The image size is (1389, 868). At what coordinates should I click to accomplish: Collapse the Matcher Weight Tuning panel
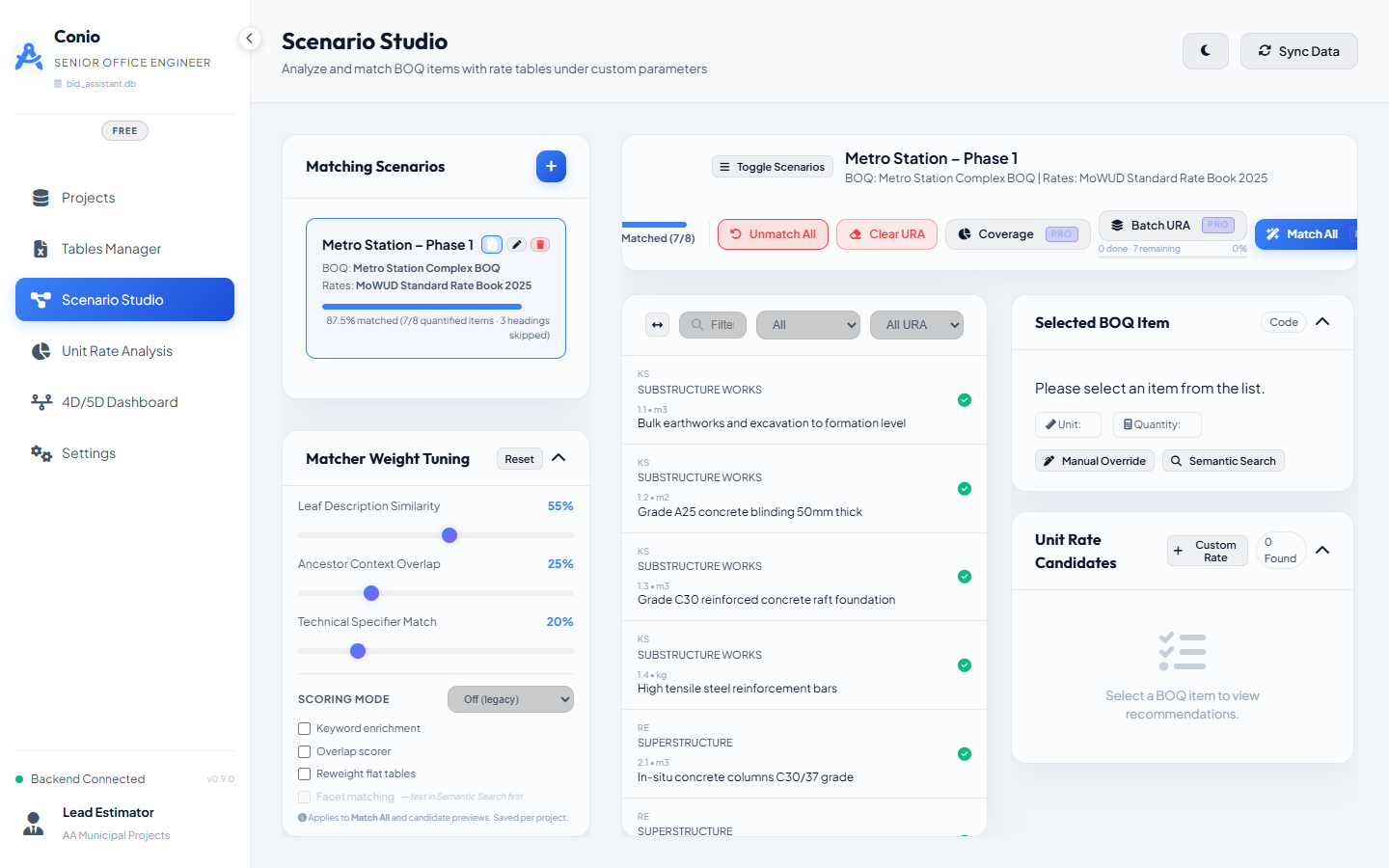click(x=558, y=458)
